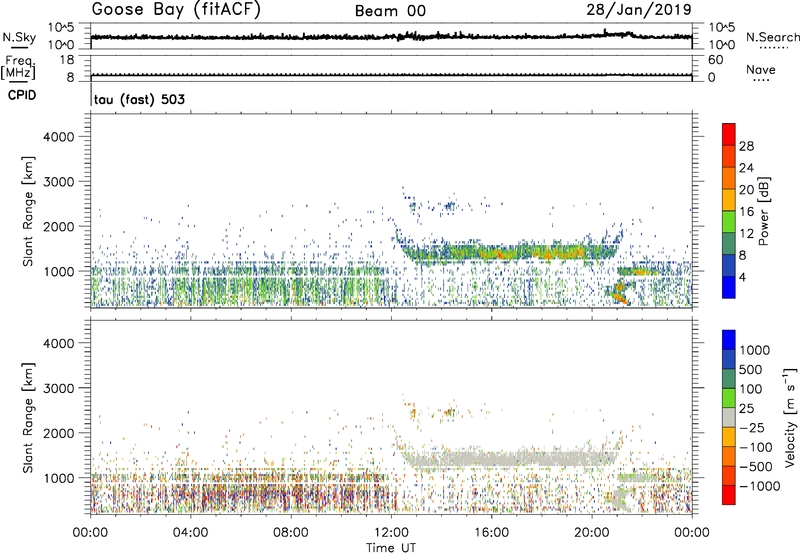Click the power panel "Slant Range [km]" label
The height and width of the screenshot is (554, 800).
[x=29, y=211]
